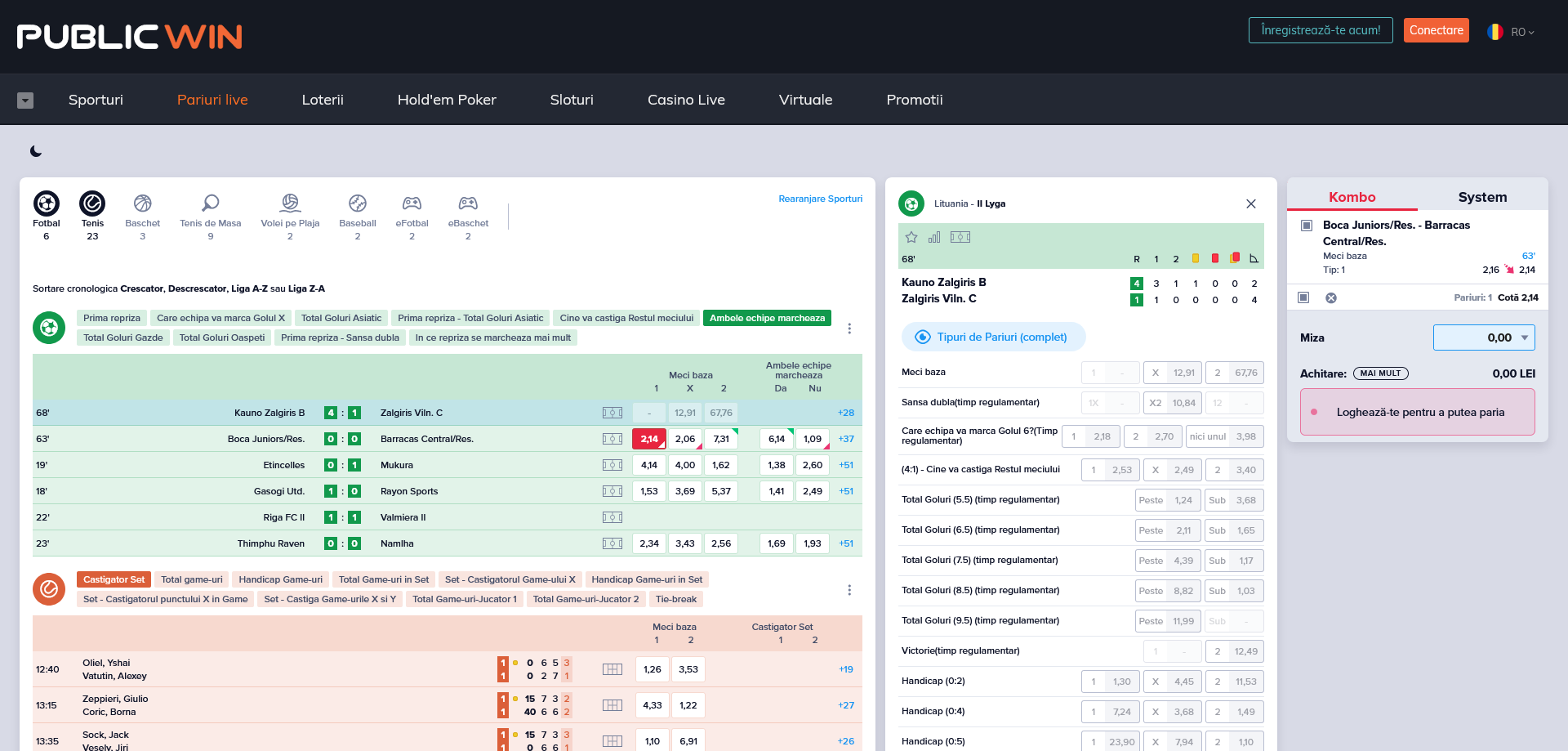Show live pitch view in match header
This screenshot has height=751, width=1568.
[960, 237]
